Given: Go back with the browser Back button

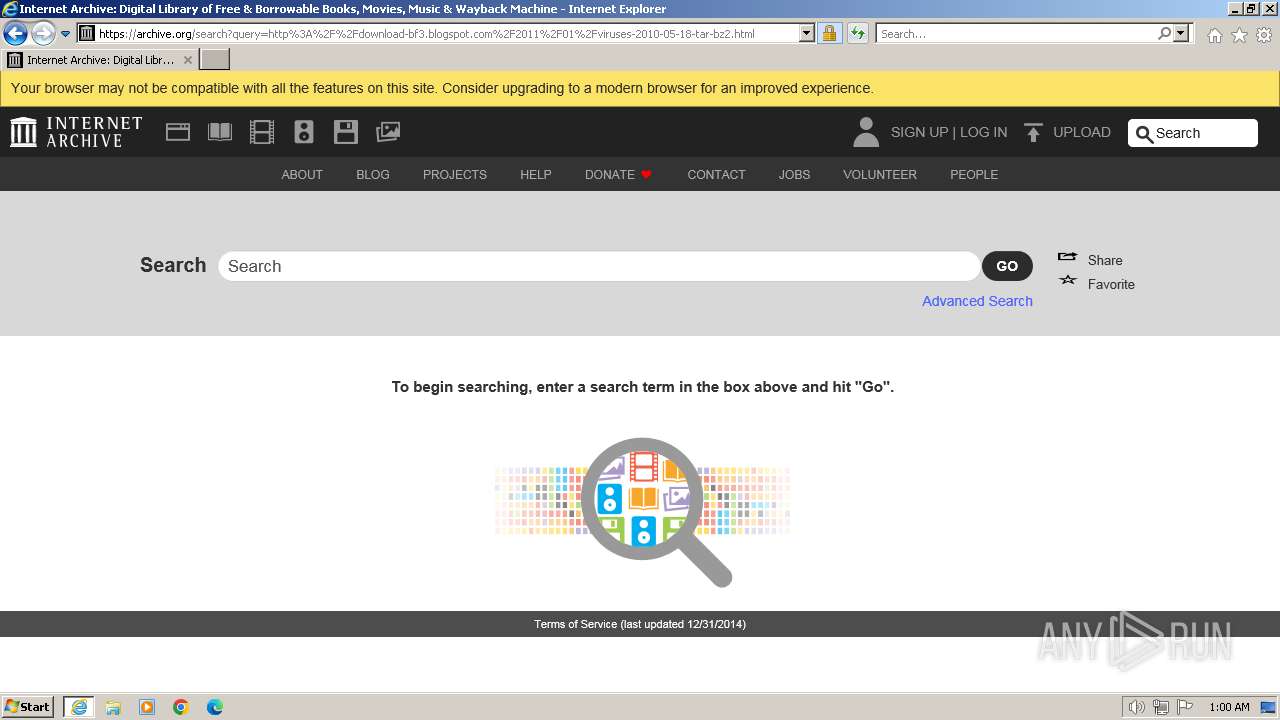Looking at the screenshot, I should pyautogui.click(x=15, y=33).
